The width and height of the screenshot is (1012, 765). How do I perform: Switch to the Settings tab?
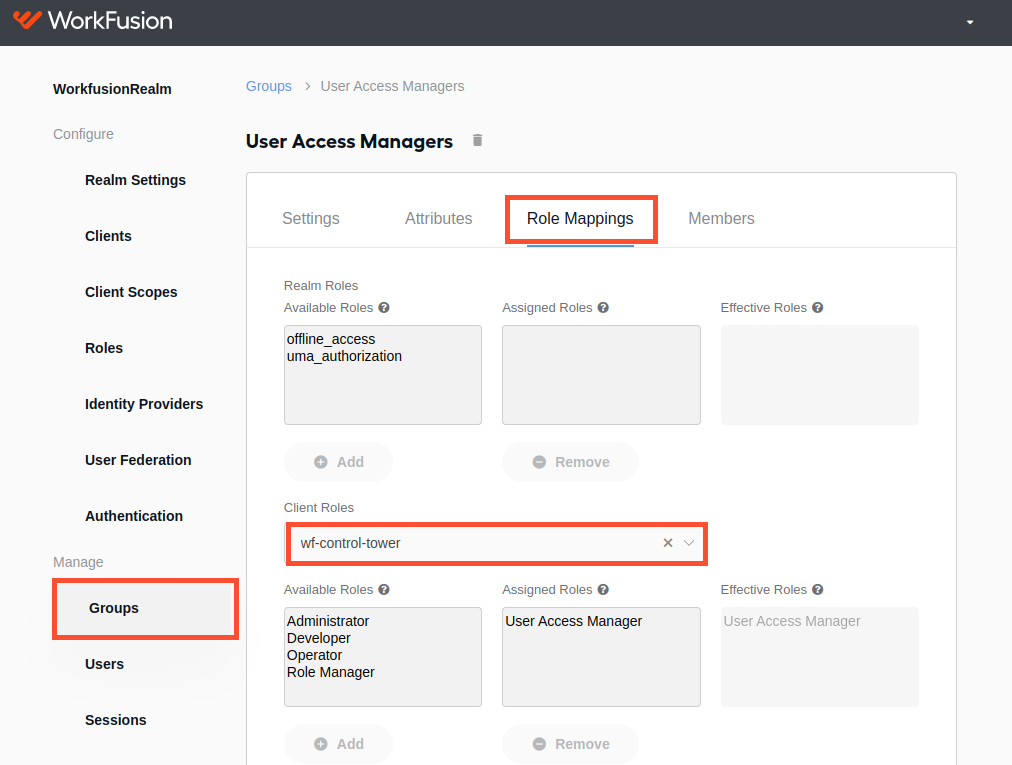click(x=310, y=218)
